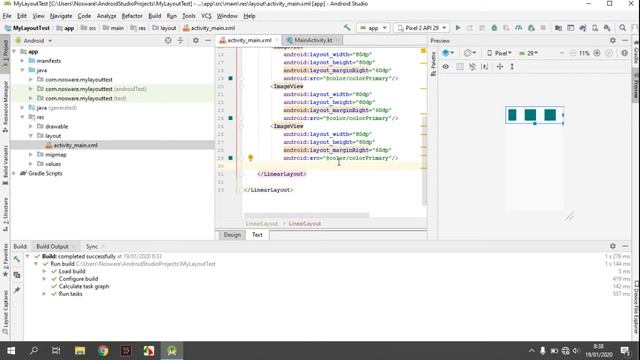This screenshot has height=360, width=640.
Task: Expand the Run tasks build step
Action: coord(44,294)
